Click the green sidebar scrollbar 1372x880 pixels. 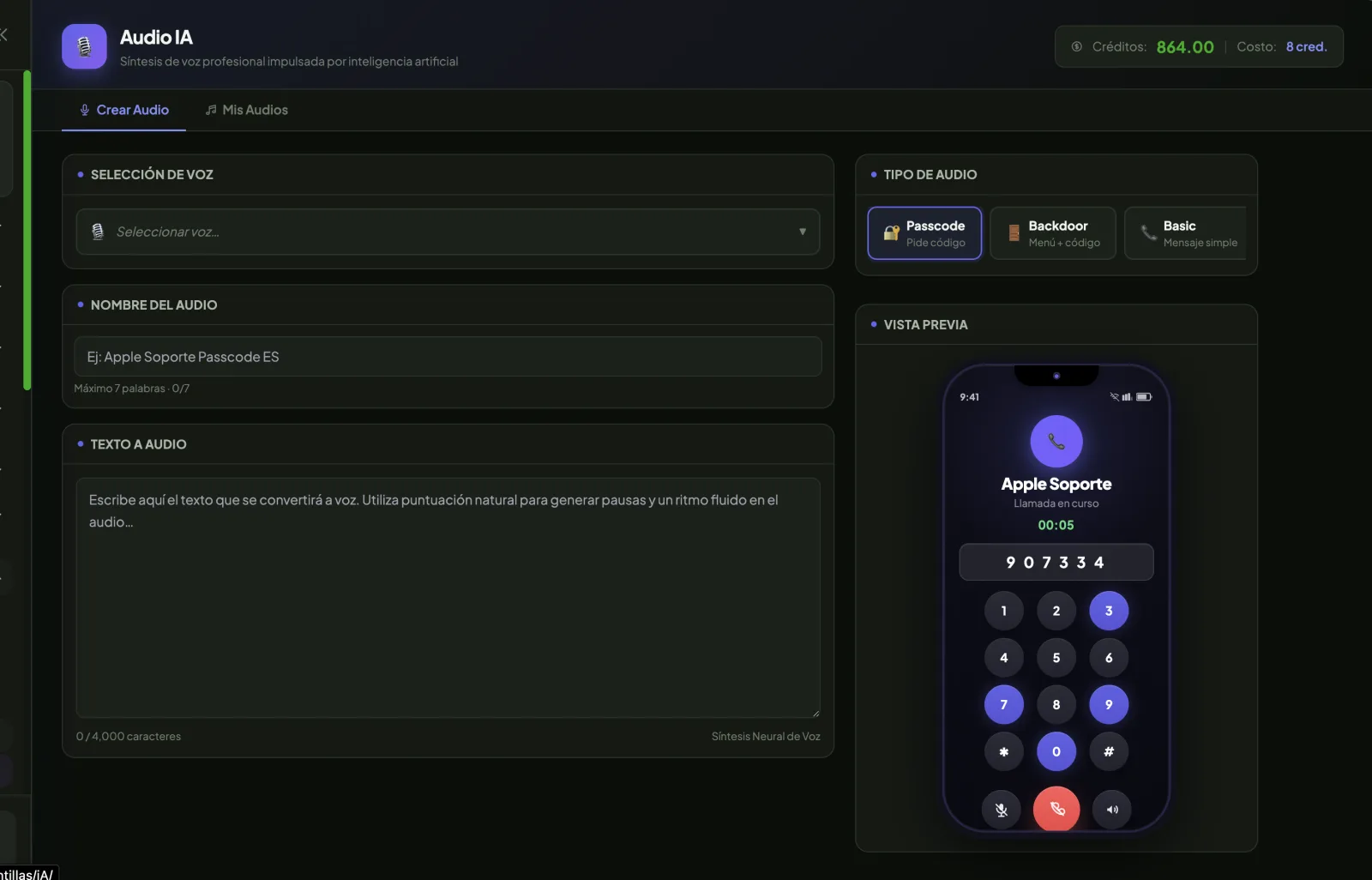click(x=27, y=230)
